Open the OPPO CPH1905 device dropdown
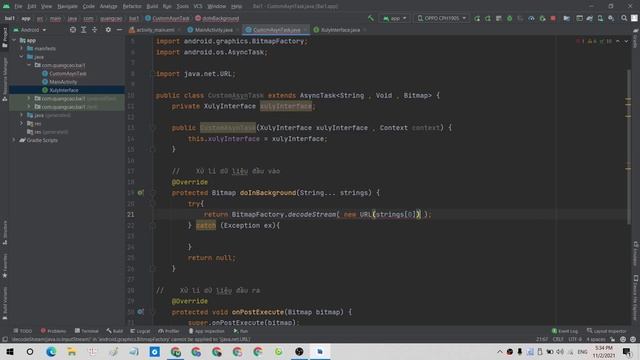640x360 pixels. [x=441, y=18]
